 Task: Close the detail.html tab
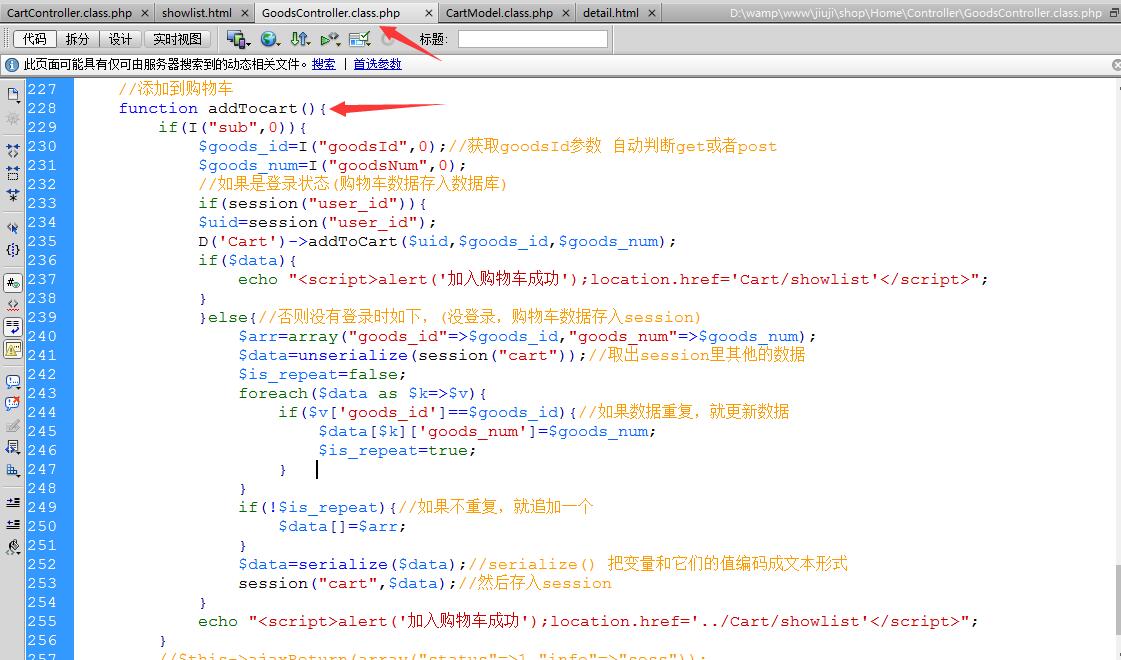tap(651, 13)
